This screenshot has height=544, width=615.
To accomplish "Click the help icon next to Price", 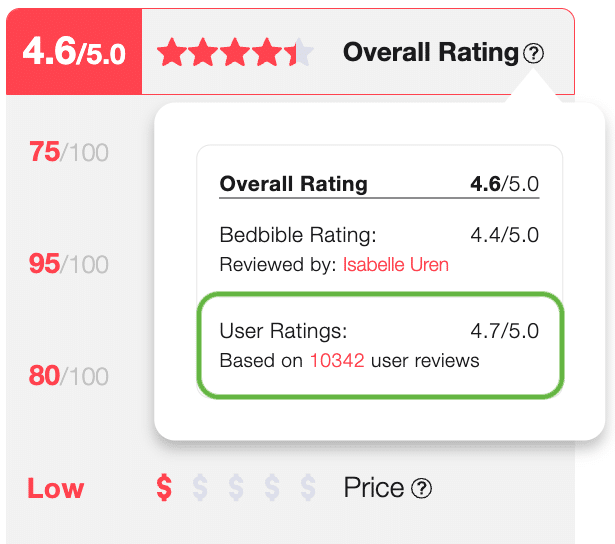I will tap(422, 488).
